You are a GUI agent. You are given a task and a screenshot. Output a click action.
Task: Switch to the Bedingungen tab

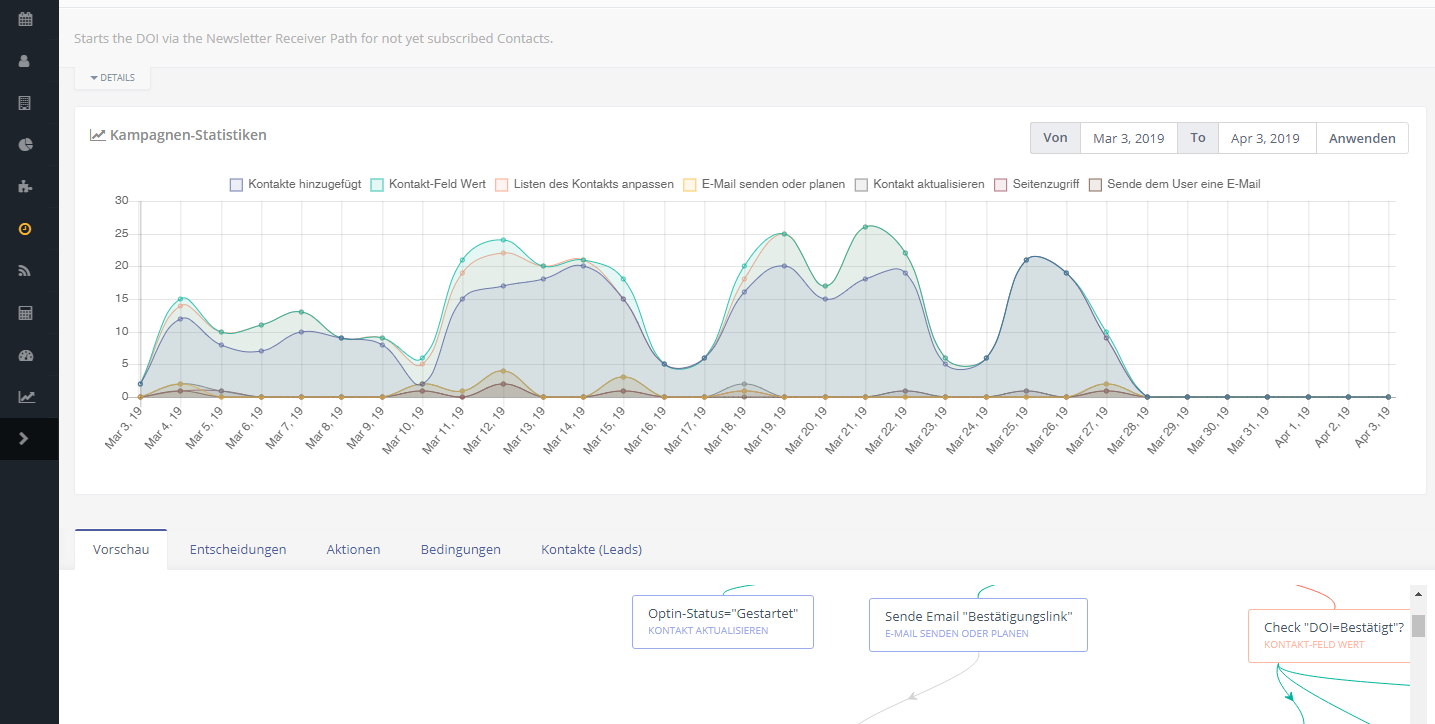(x=461, y=550)
